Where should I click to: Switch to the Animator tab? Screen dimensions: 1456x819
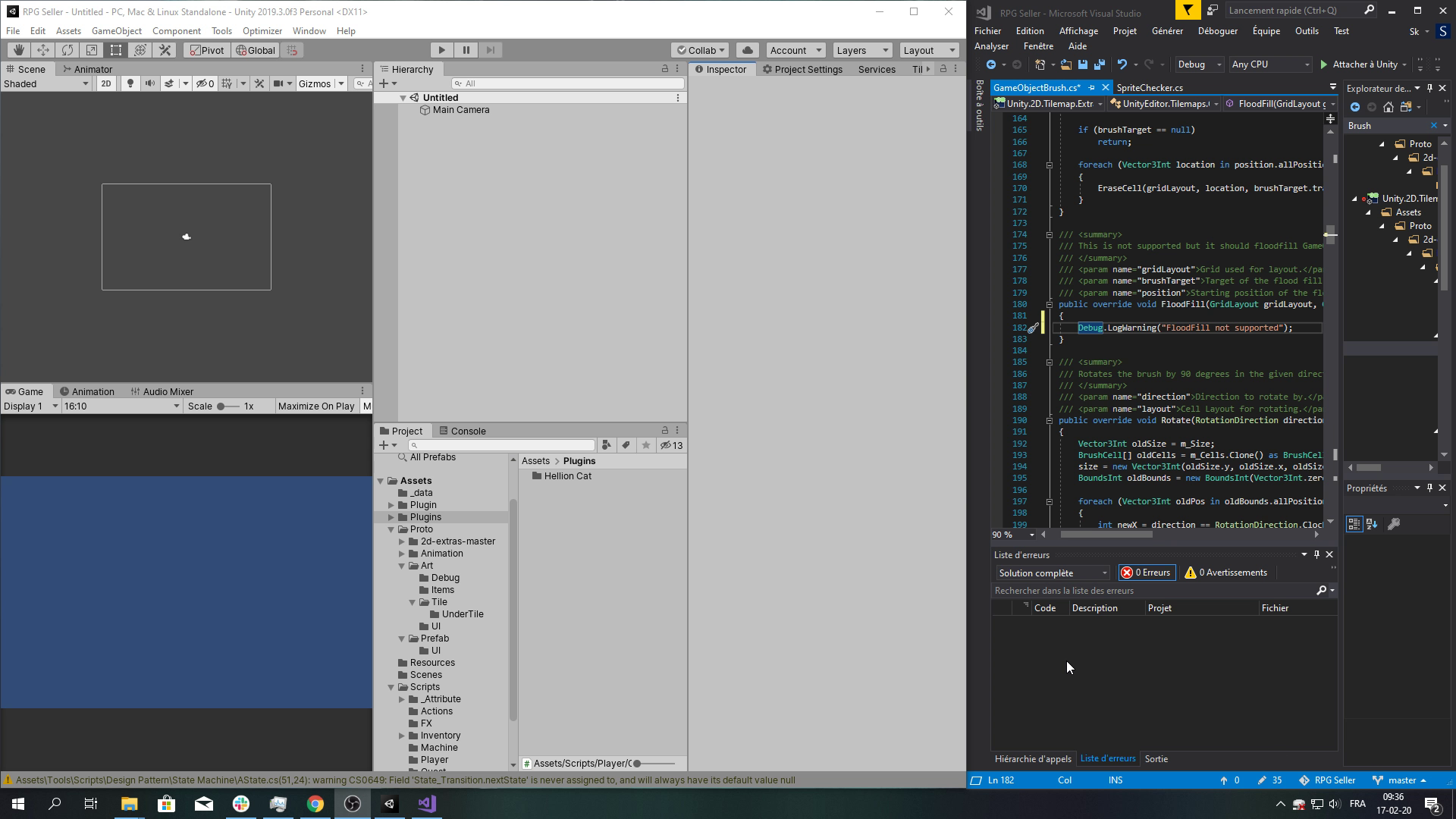(87, 69)
